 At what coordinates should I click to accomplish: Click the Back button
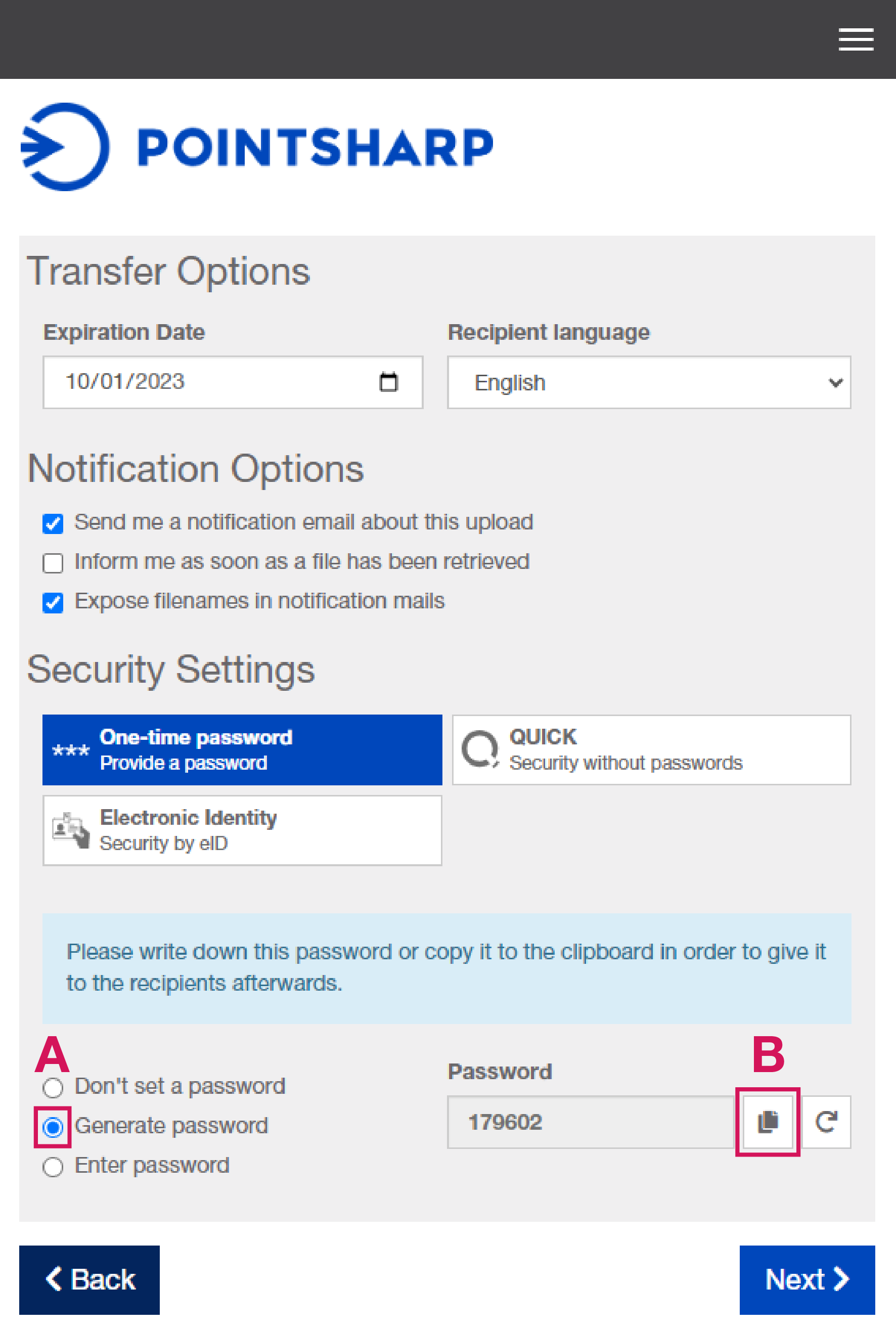pos(89,1279)
